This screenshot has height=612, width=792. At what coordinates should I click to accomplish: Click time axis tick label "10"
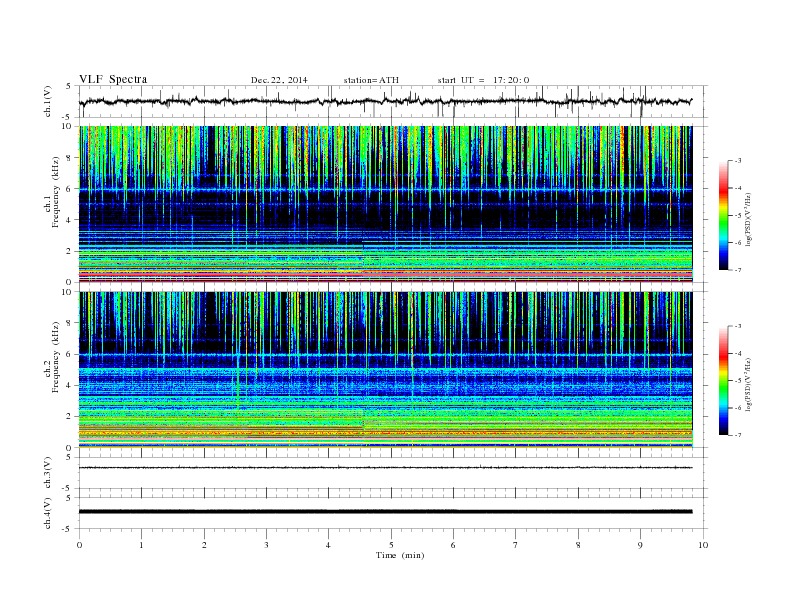click(x=703, y=545)
